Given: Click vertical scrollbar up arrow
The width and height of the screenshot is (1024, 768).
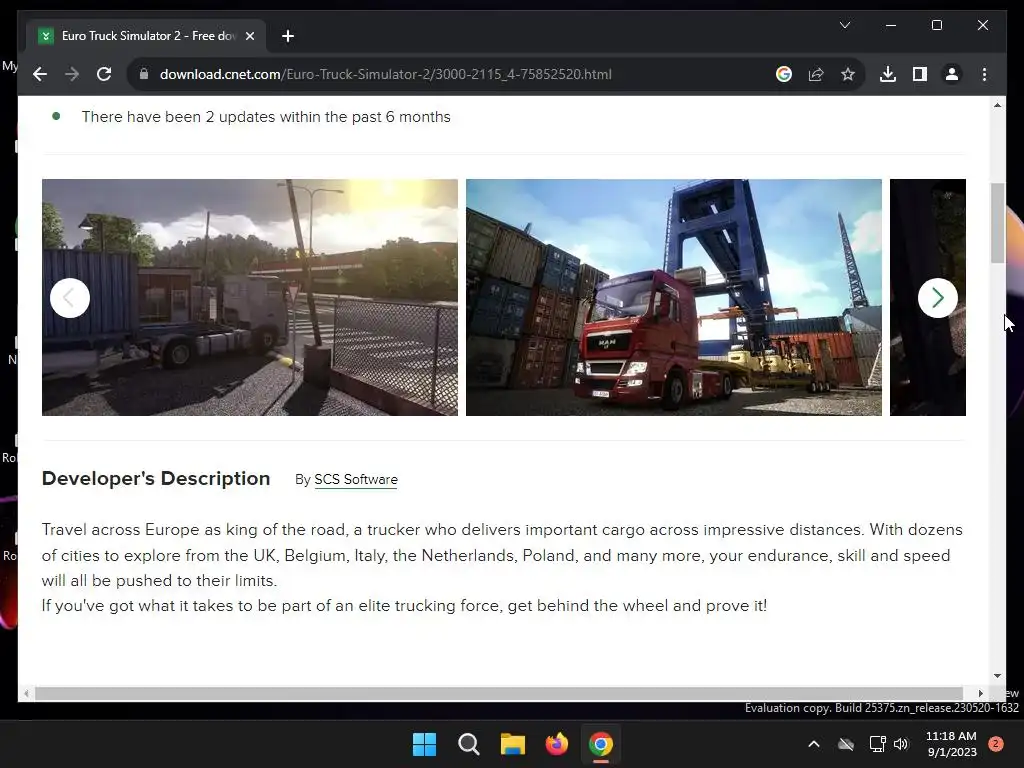Looking at the screenshot, I should [x=997, y=105].
